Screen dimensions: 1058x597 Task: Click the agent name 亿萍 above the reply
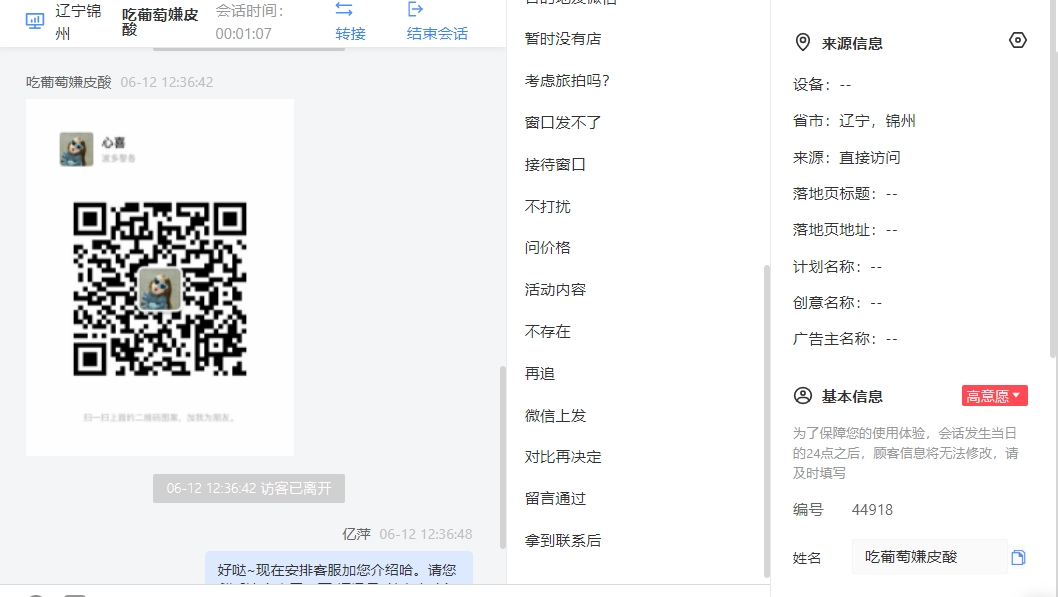coord(356,534)
